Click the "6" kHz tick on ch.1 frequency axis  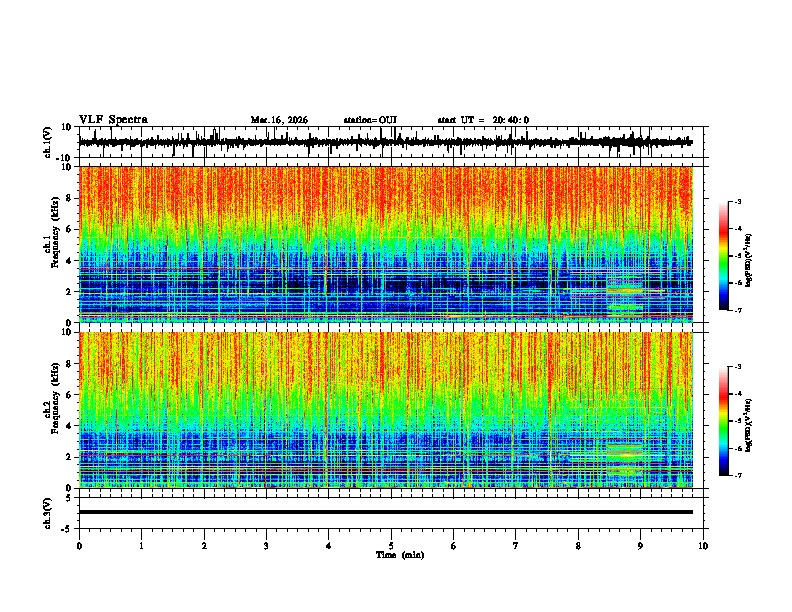coord(69,229)
